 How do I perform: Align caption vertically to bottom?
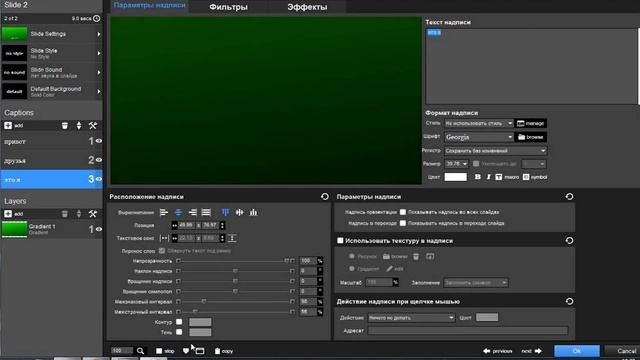click(x=253, y=212)
